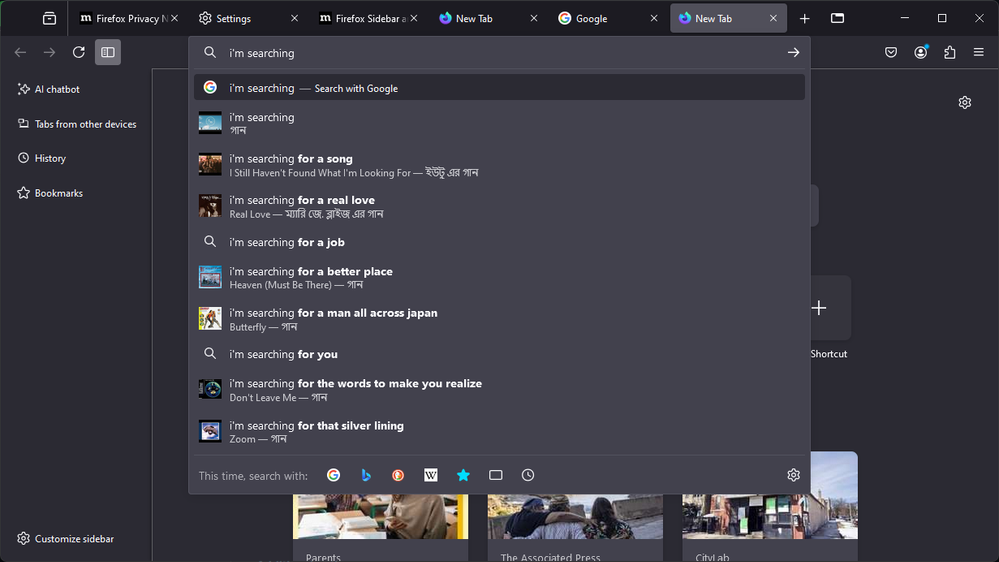Switch to the Google tab
Screen dimensions: 999x562
click(x=602, y=18)
